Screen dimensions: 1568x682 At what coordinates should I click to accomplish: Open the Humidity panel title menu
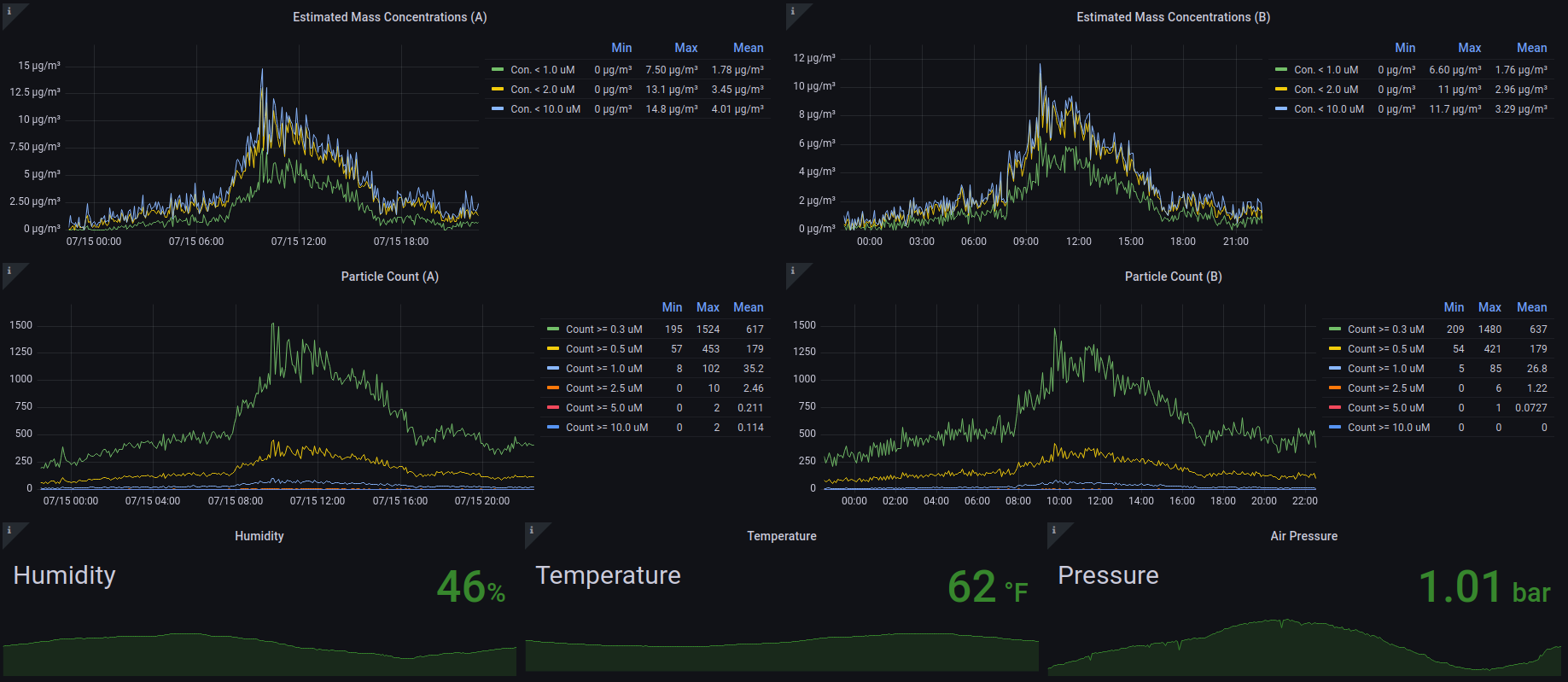[259, 536]
